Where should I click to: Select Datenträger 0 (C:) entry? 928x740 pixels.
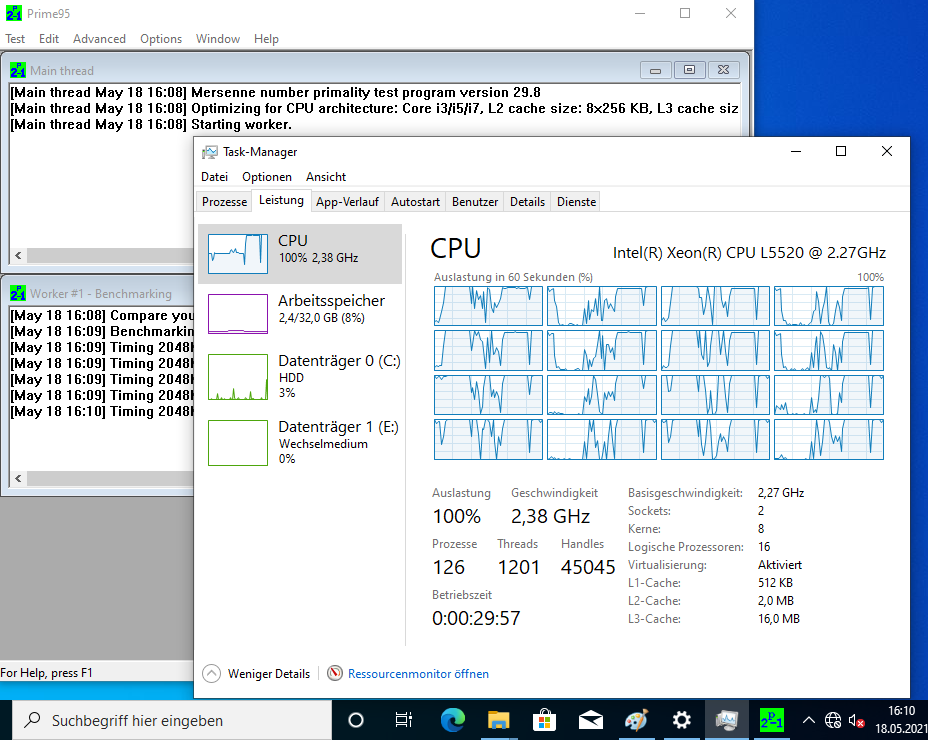[x=300, y=377]
